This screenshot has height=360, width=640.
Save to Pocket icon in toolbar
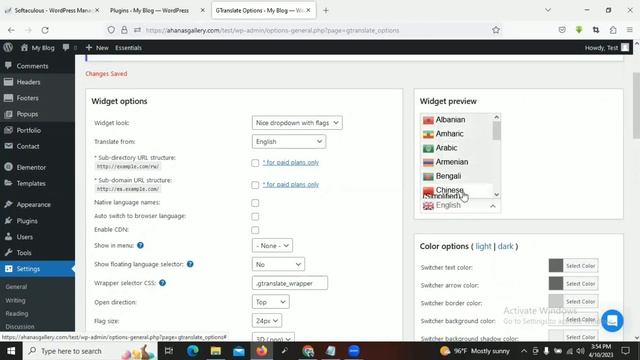562,30
